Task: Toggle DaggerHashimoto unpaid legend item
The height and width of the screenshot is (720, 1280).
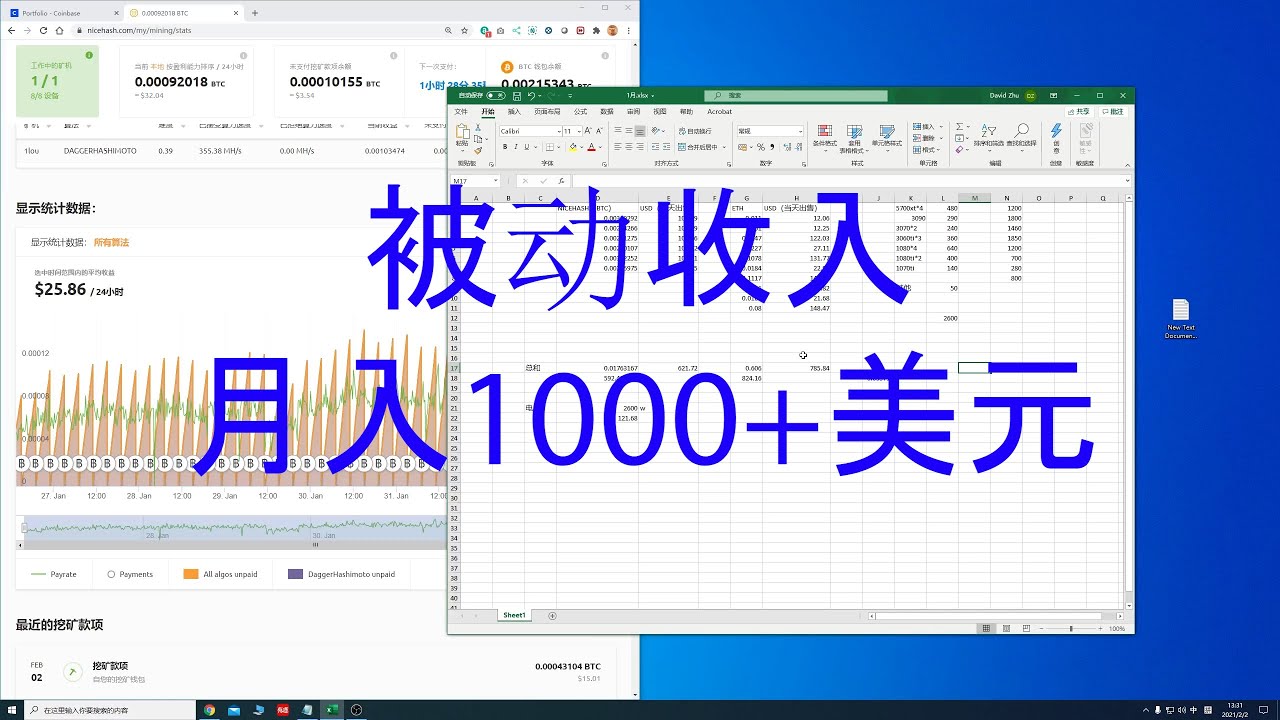Action: click(341, 574)
